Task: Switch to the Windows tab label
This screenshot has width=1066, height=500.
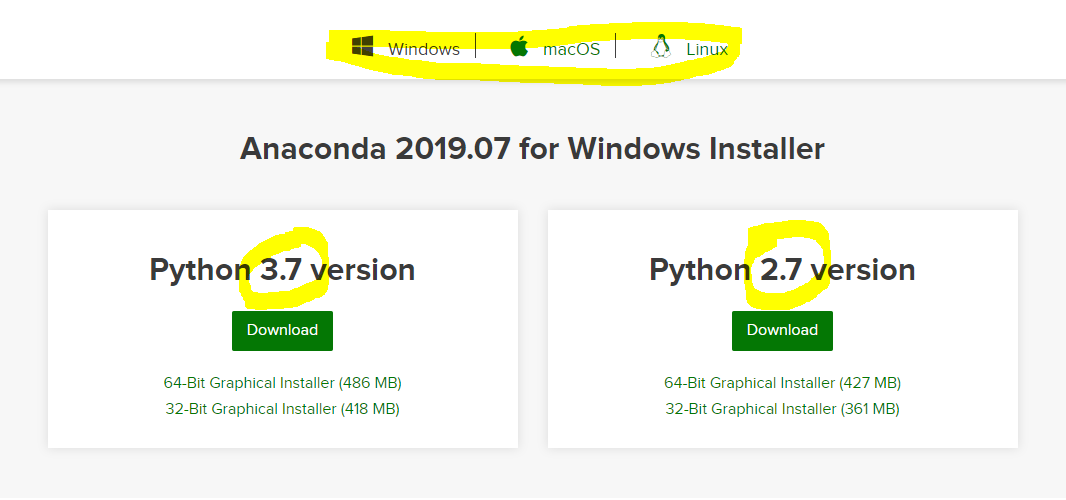Action: pos(424,49)
